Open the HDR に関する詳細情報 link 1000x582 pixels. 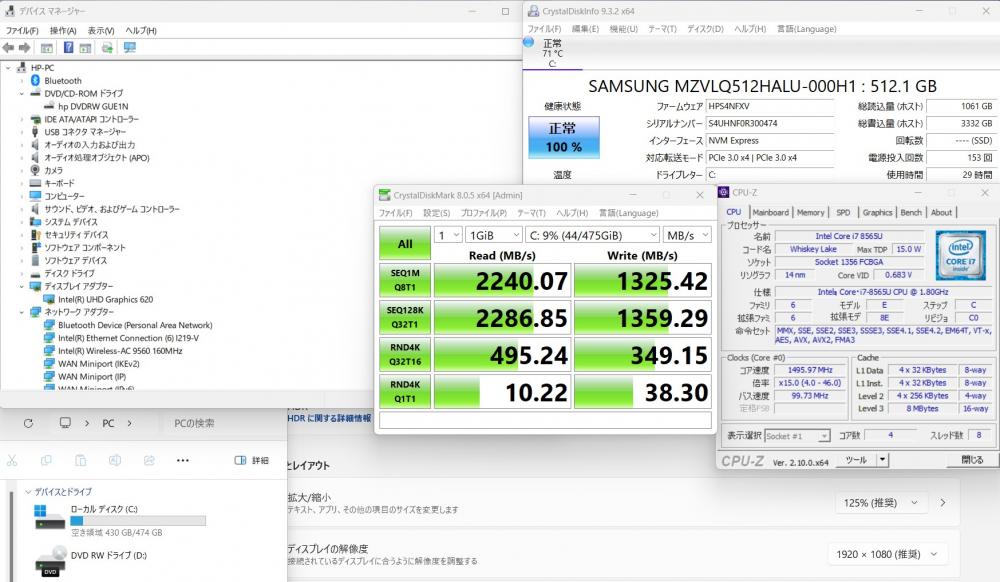pos(329,418)
